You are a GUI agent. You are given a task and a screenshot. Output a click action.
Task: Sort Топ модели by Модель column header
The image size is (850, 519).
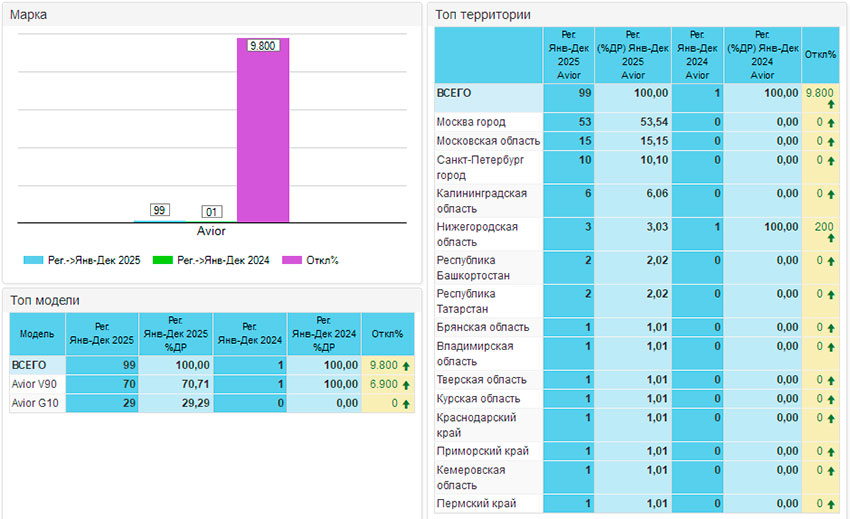tap(37, 333)
